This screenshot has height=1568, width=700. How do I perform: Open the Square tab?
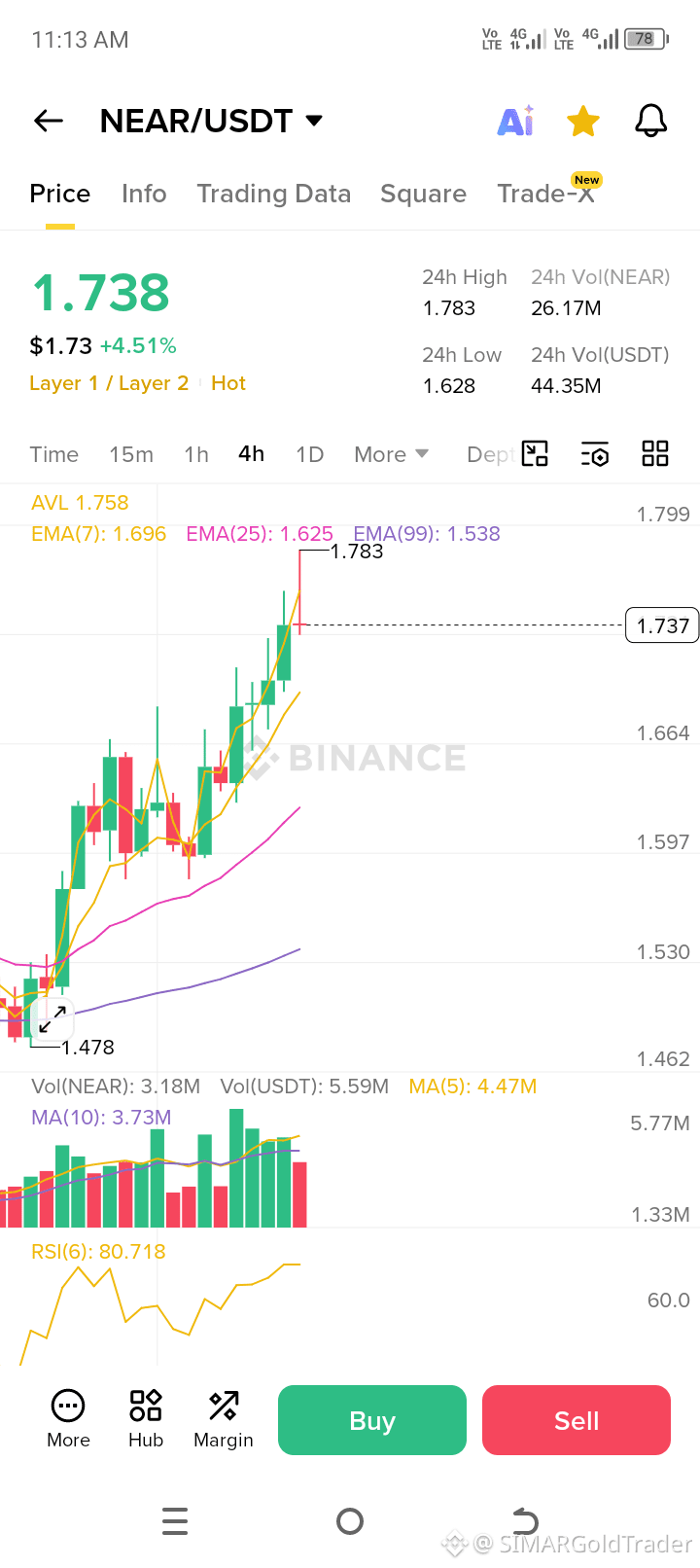pos(423,194)
